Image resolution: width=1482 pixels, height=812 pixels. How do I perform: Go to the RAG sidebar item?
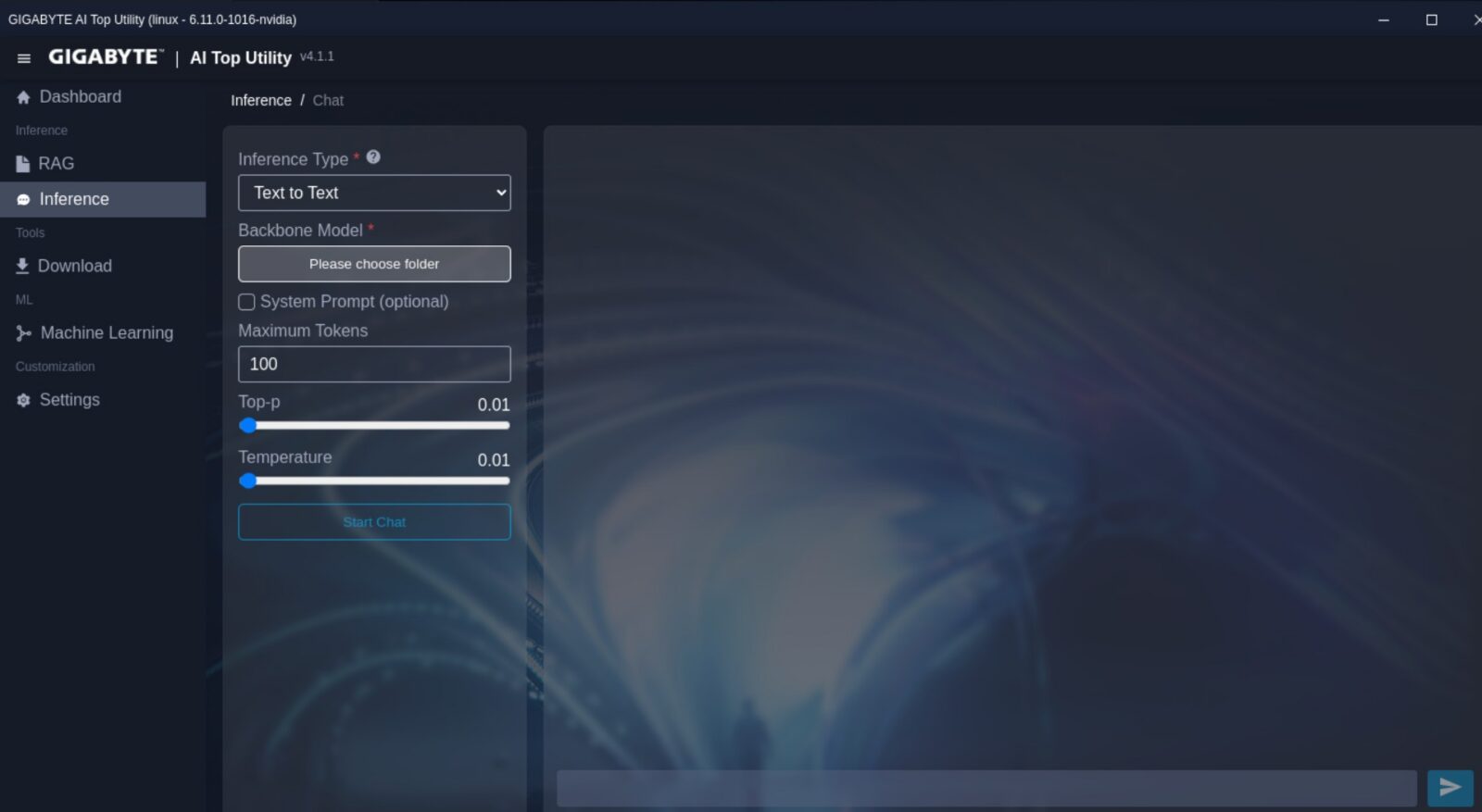coord(56,164)
